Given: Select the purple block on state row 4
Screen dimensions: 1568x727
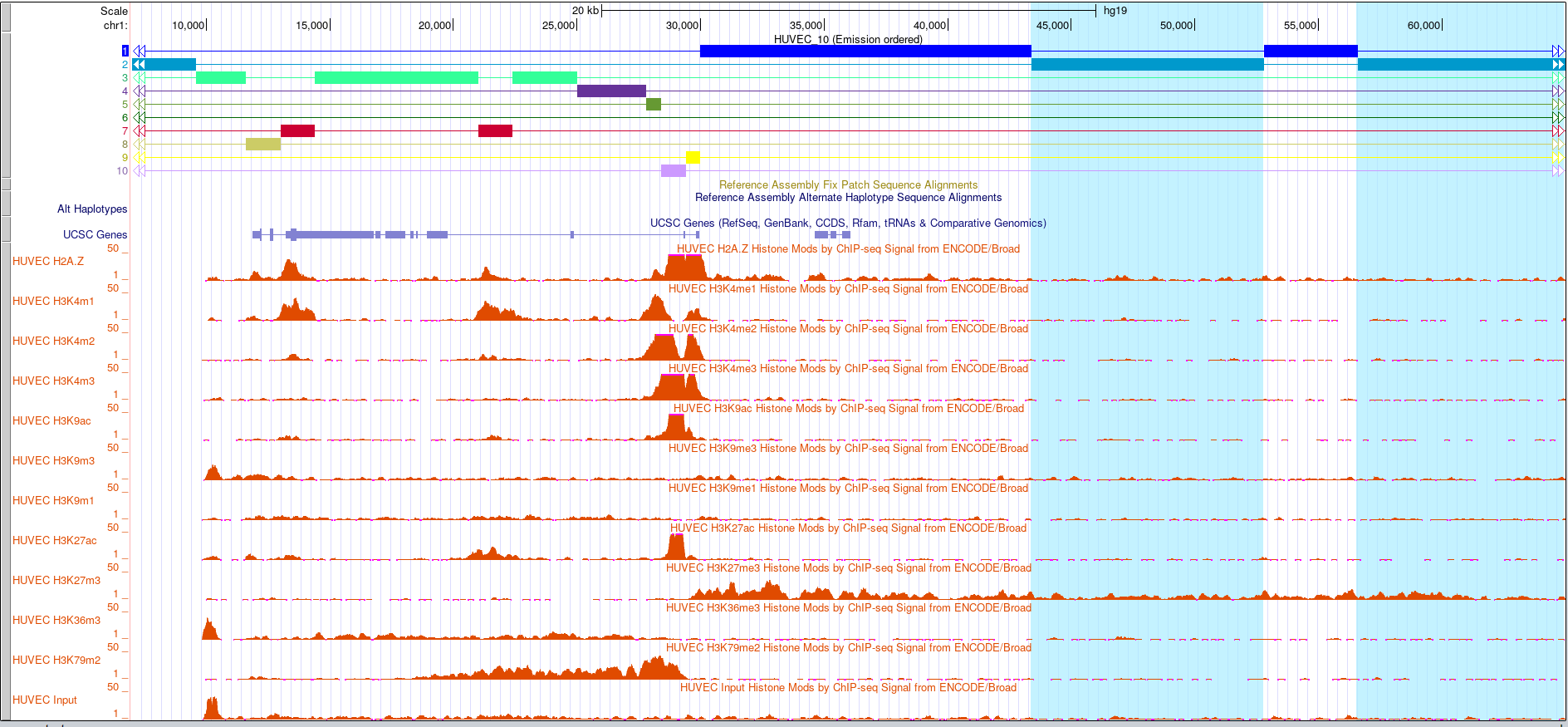Looking at the screenshot, I should click(611, 91).
